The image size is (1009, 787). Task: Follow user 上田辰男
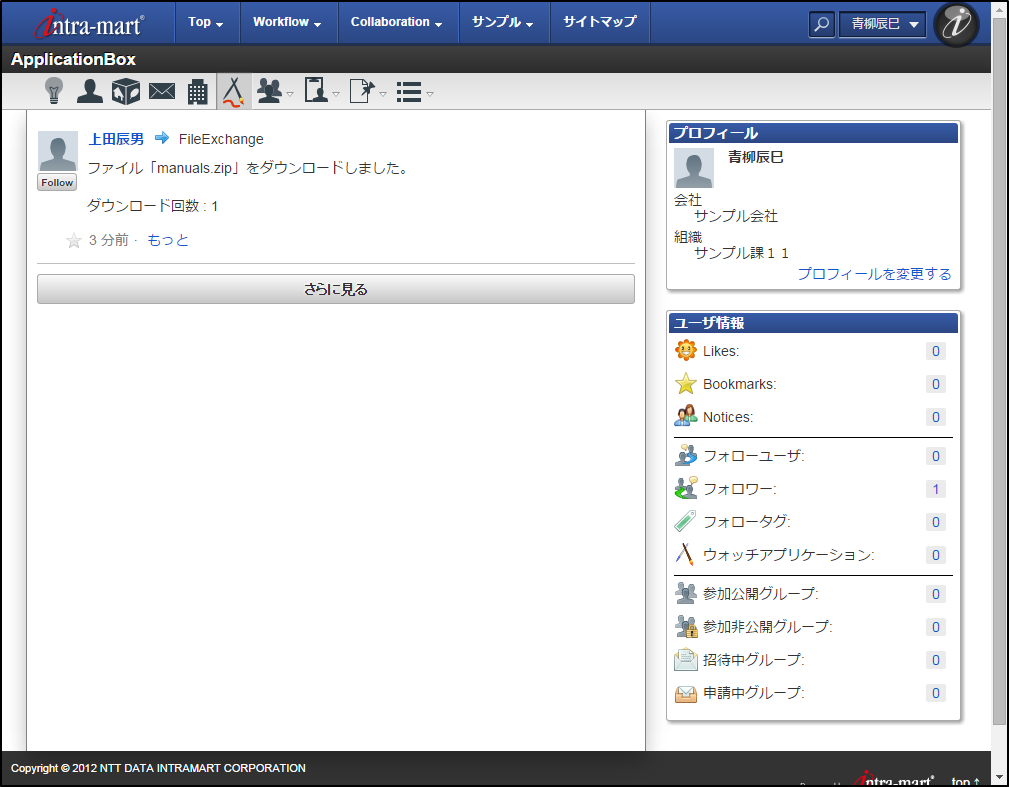(x=57, y=182)
